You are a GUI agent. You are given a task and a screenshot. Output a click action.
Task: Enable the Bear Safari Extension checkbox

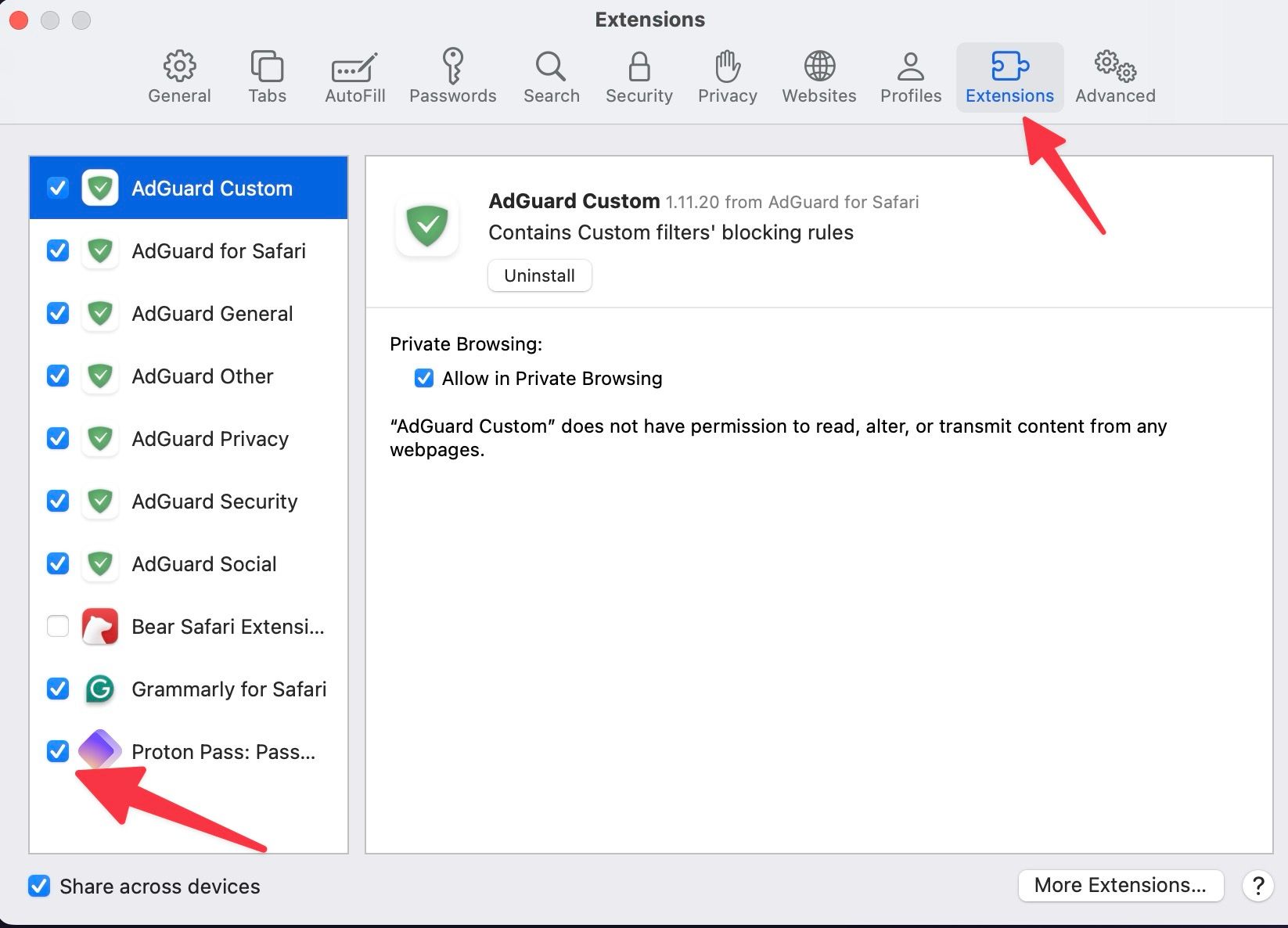(58, 626)
